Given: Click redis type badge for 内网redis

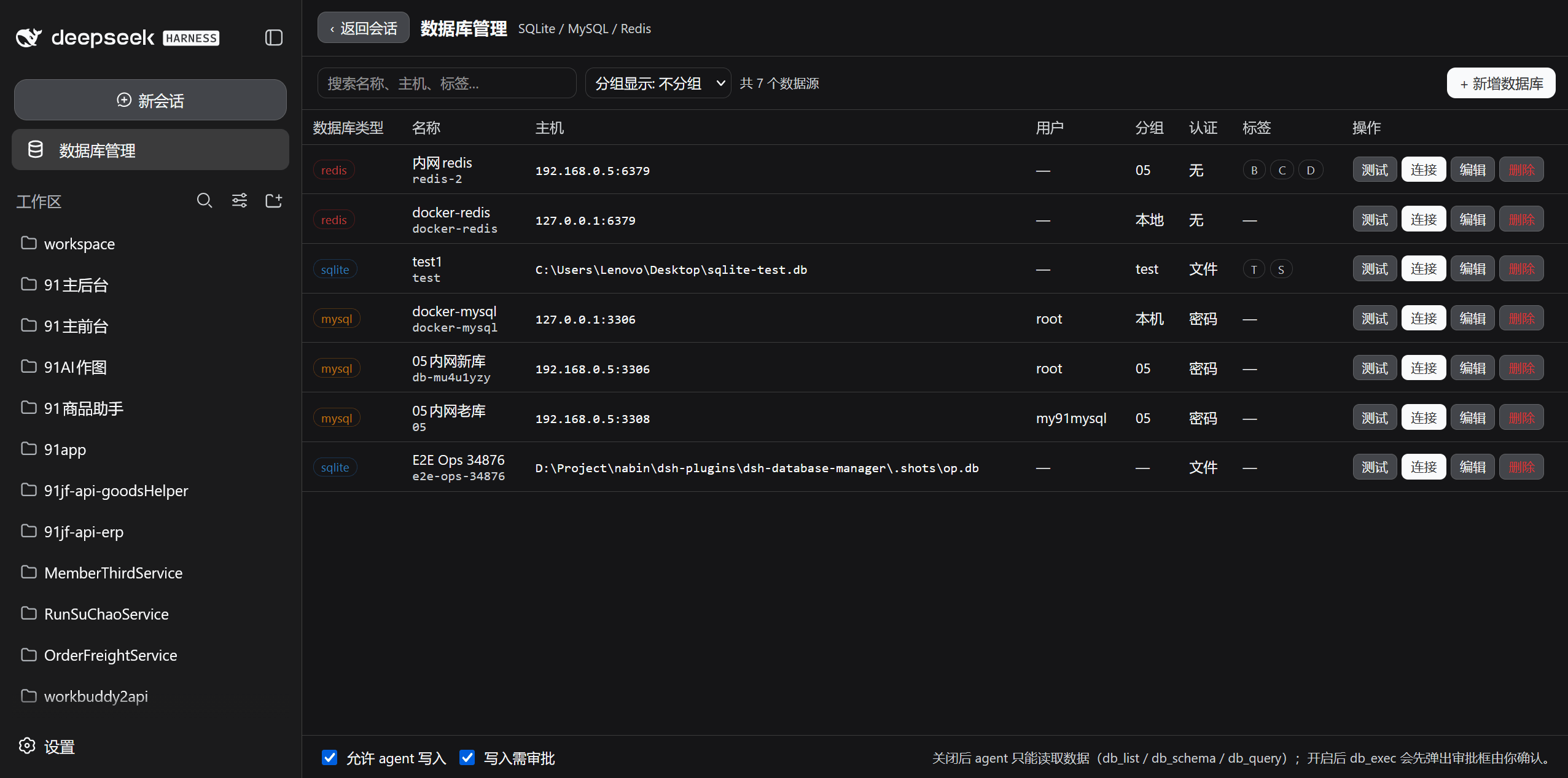Looking at the screenshot, I should pyautogui.click(x=334, y=170).
